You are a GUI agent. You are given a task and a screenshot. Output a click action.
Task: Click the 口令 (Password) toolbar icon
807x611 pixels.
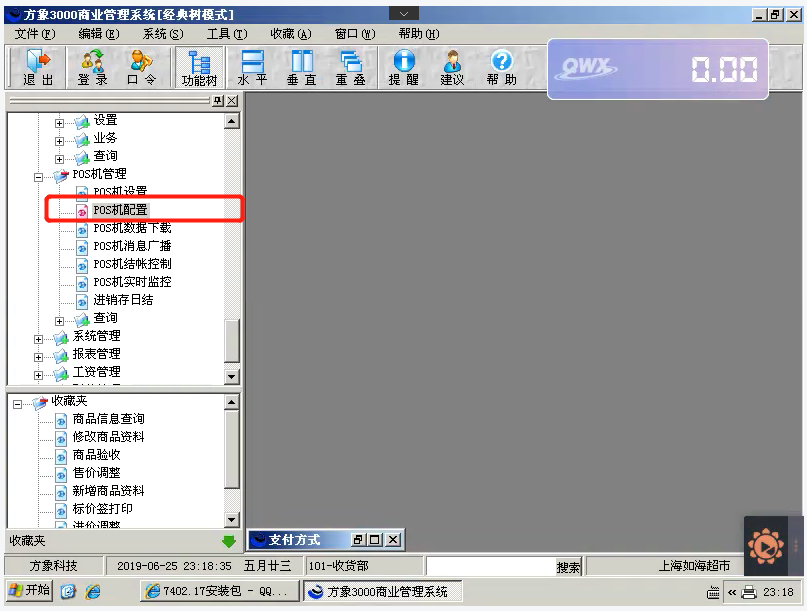coord(141,67)
